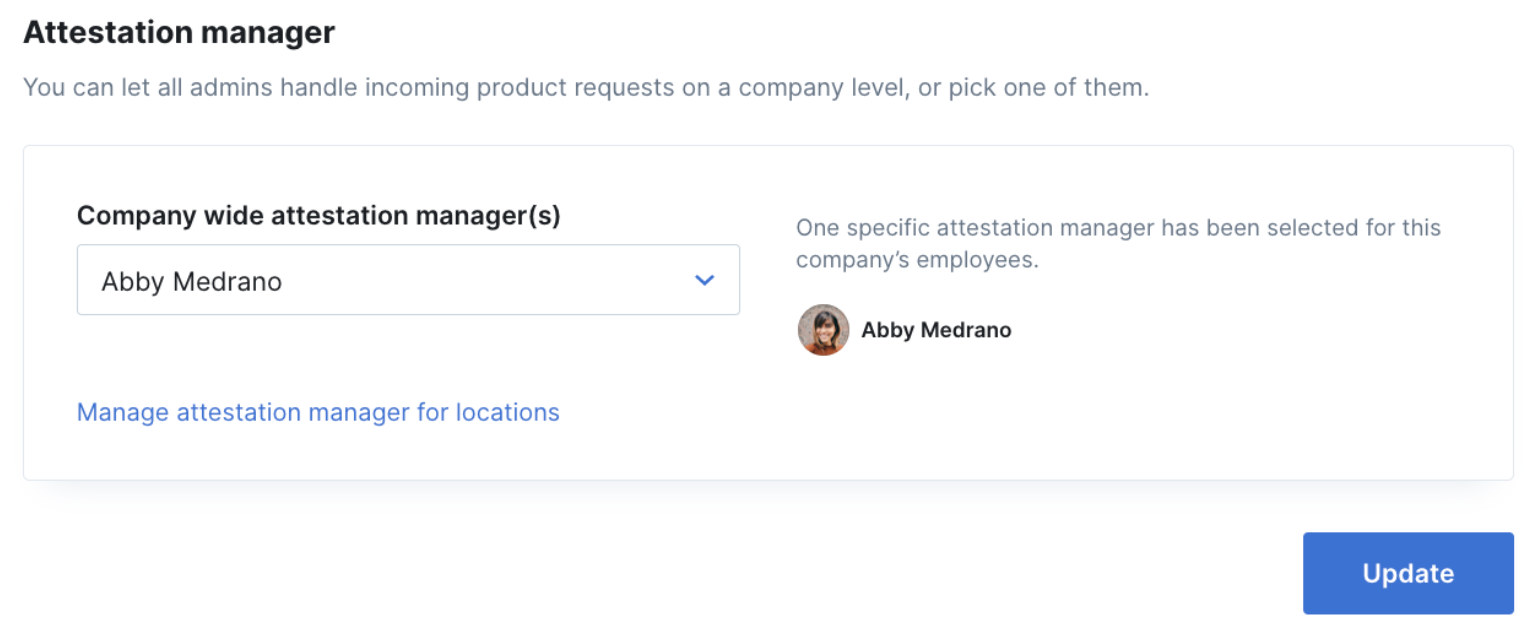Image resolution: width=1532 pixels, height=630 pixels.
Task: Click the Company wide attestation manager(s) label
Action: point(319,215)
